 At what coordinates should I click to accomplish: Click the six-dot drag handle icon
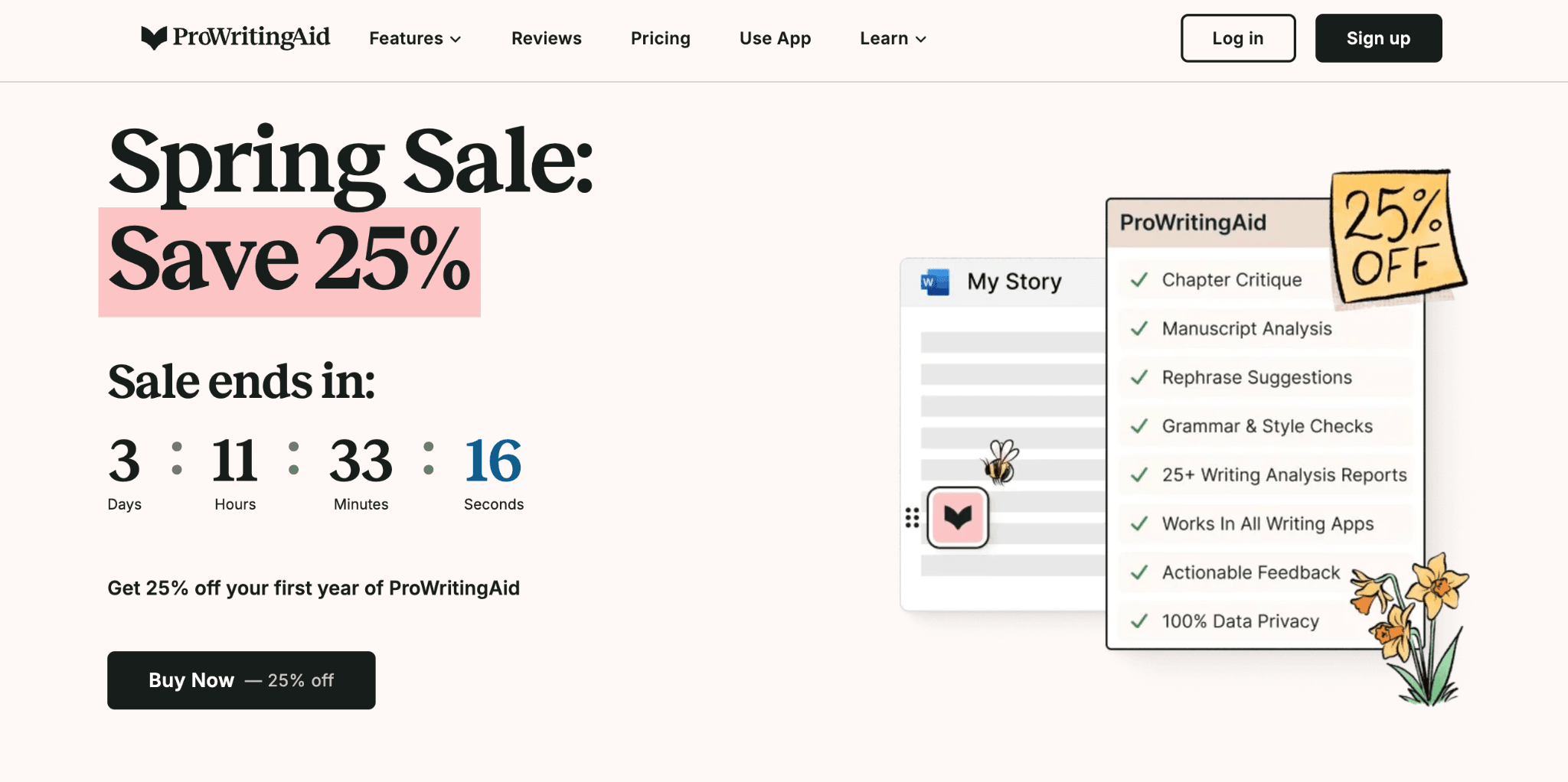tap(912, 518)
